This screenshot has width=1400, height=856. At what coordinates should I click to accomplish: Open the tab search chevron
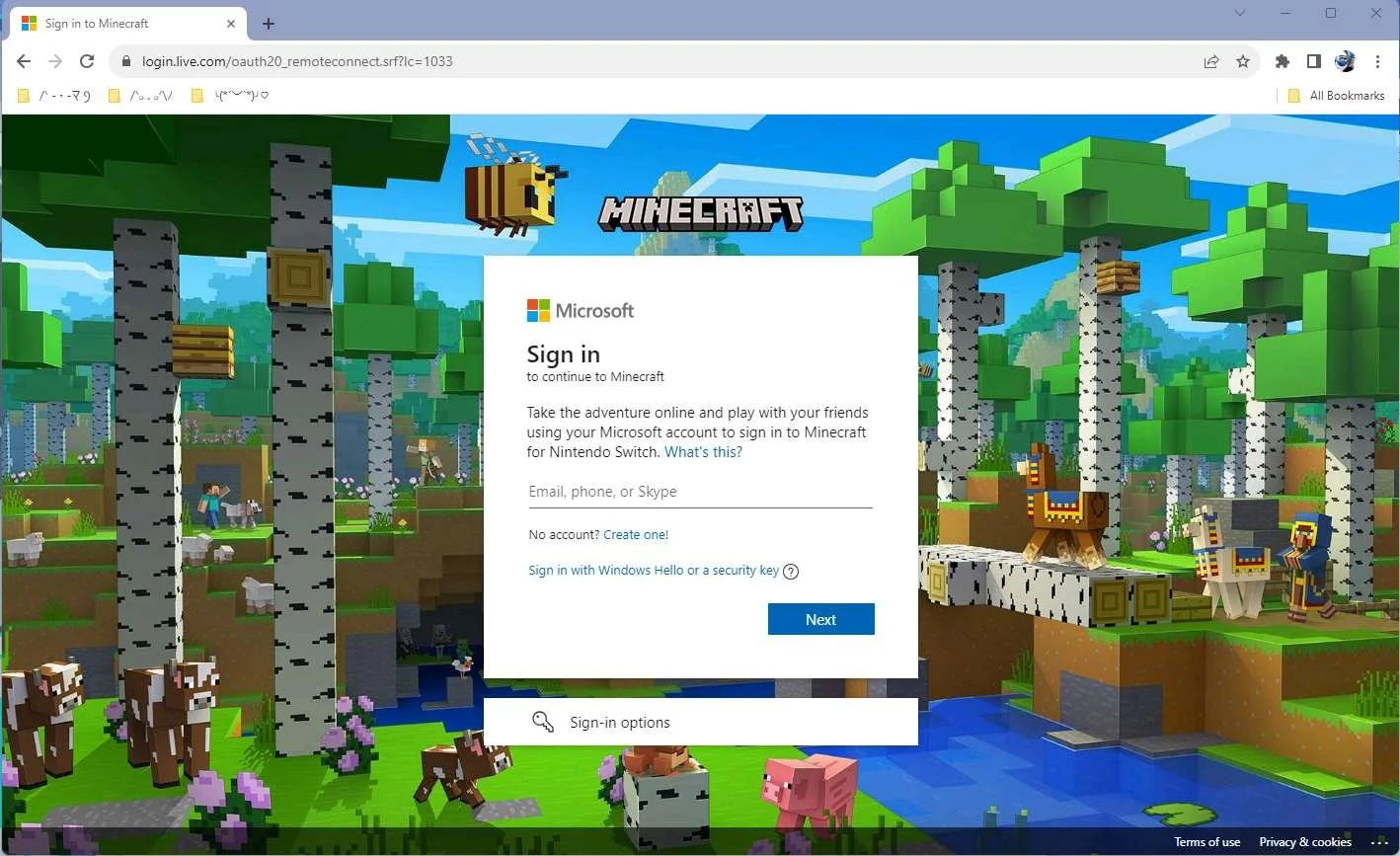[x=1240, y=13]
